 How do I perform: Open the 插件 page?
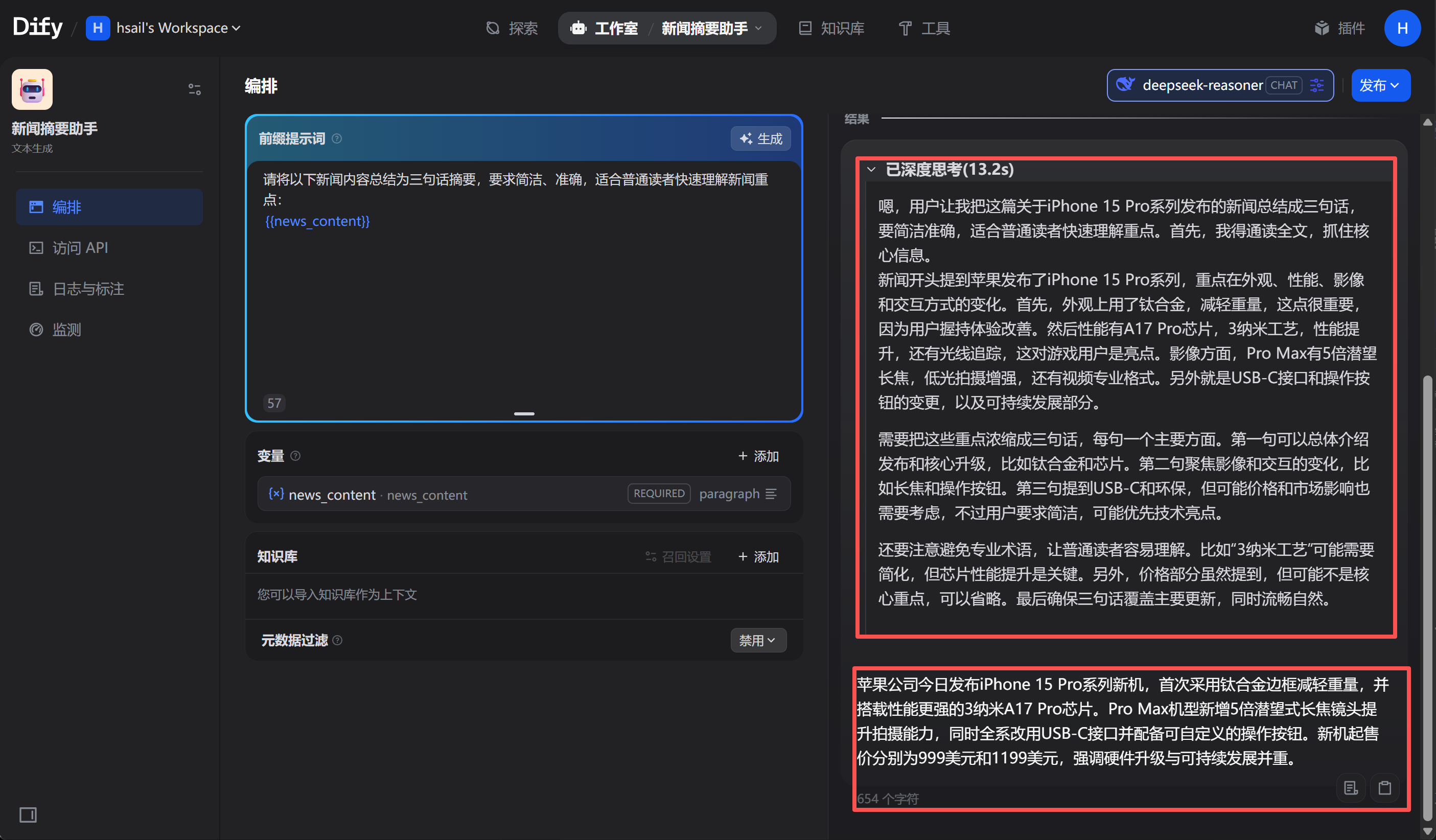[x=1340, y=28]
